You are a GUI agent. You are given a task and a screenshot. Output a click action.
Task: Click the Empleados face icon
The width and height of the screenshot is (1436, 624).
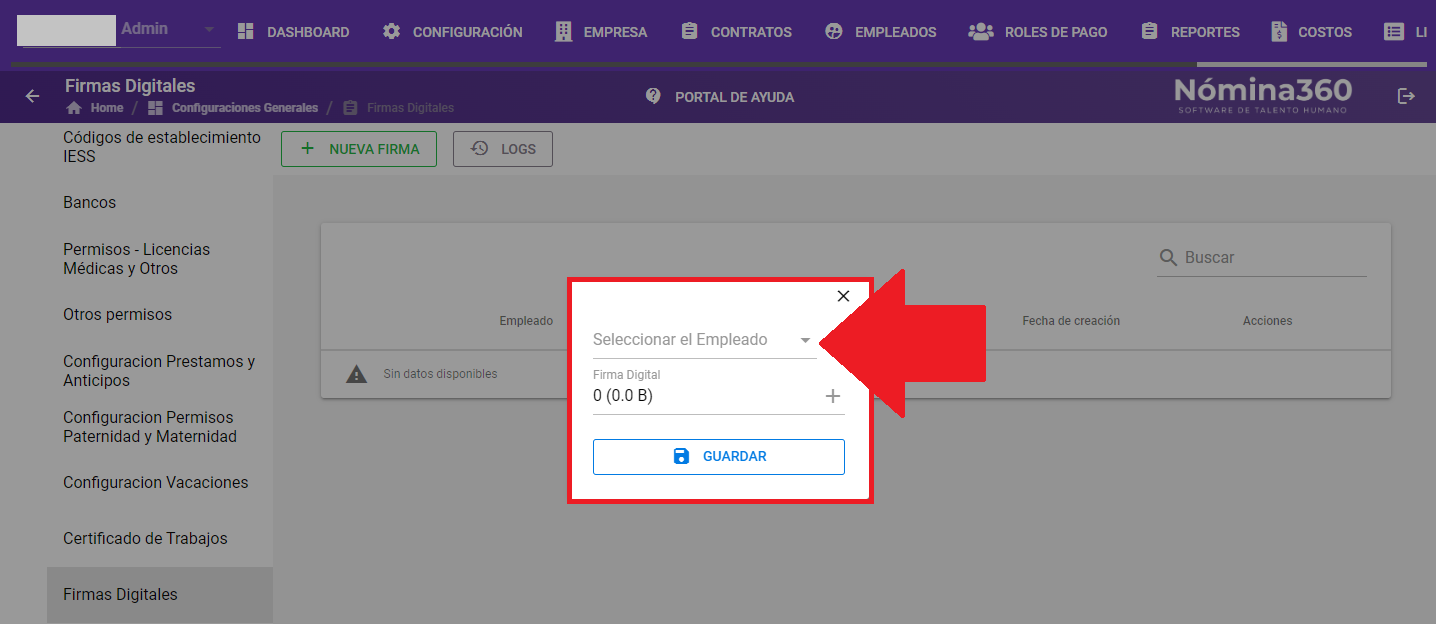coord(834,32)
